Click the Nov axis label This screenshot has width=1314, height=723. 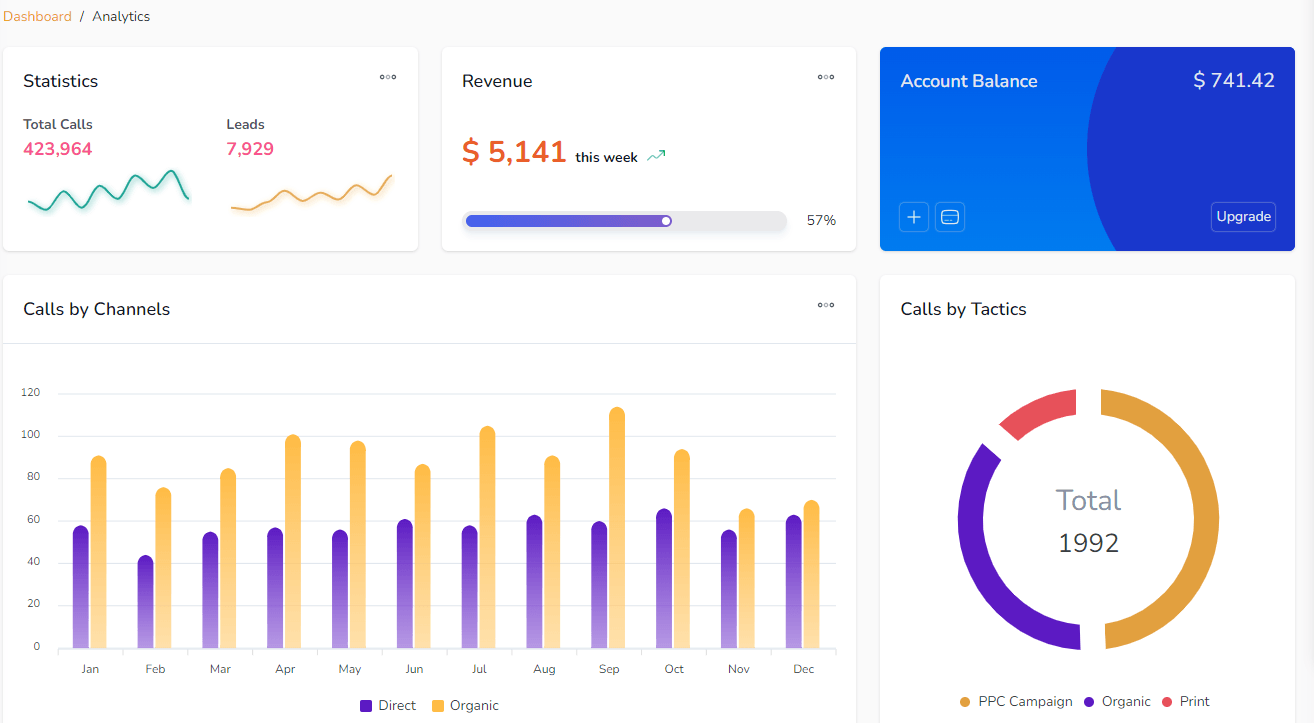[739, 669]
